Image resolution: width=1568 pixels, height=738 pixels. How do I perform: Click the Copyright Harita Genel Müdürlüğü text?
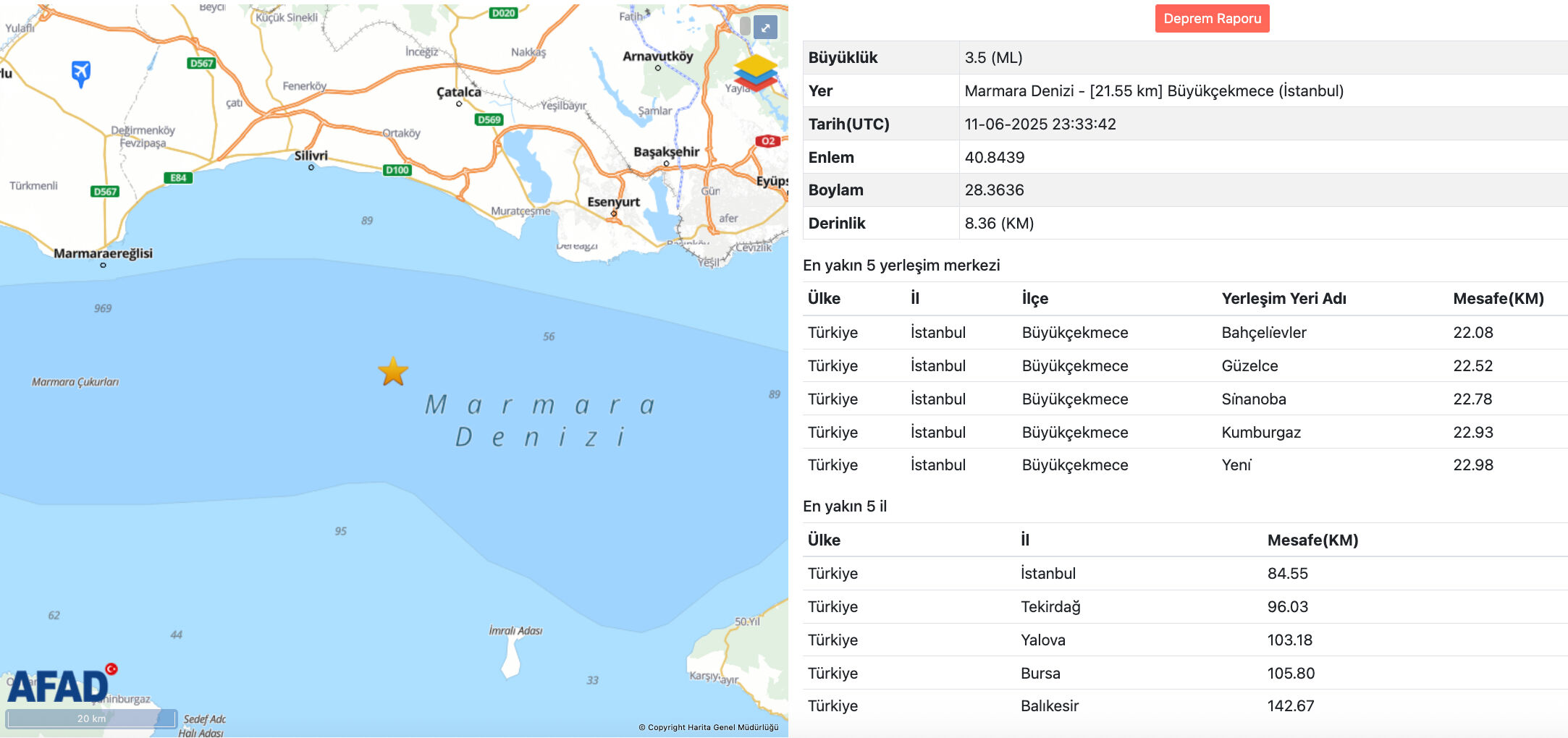click(x=710, y=726)
